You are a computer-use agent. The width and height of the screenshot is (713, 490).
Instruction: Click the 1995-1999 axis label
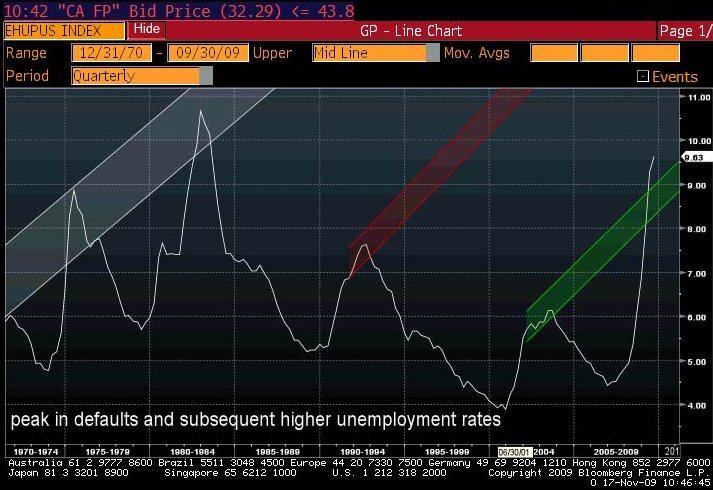(447, 452)
